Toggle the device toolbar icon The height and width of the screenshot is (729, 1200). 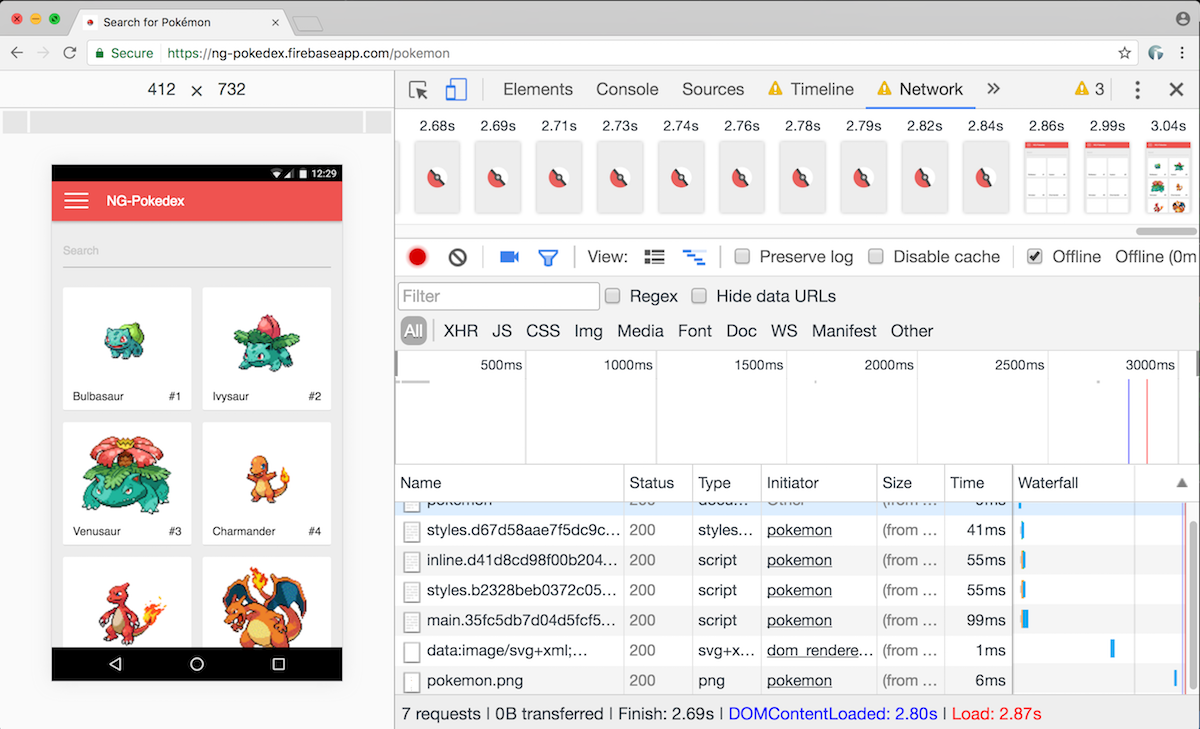click(x=456, y=90)
